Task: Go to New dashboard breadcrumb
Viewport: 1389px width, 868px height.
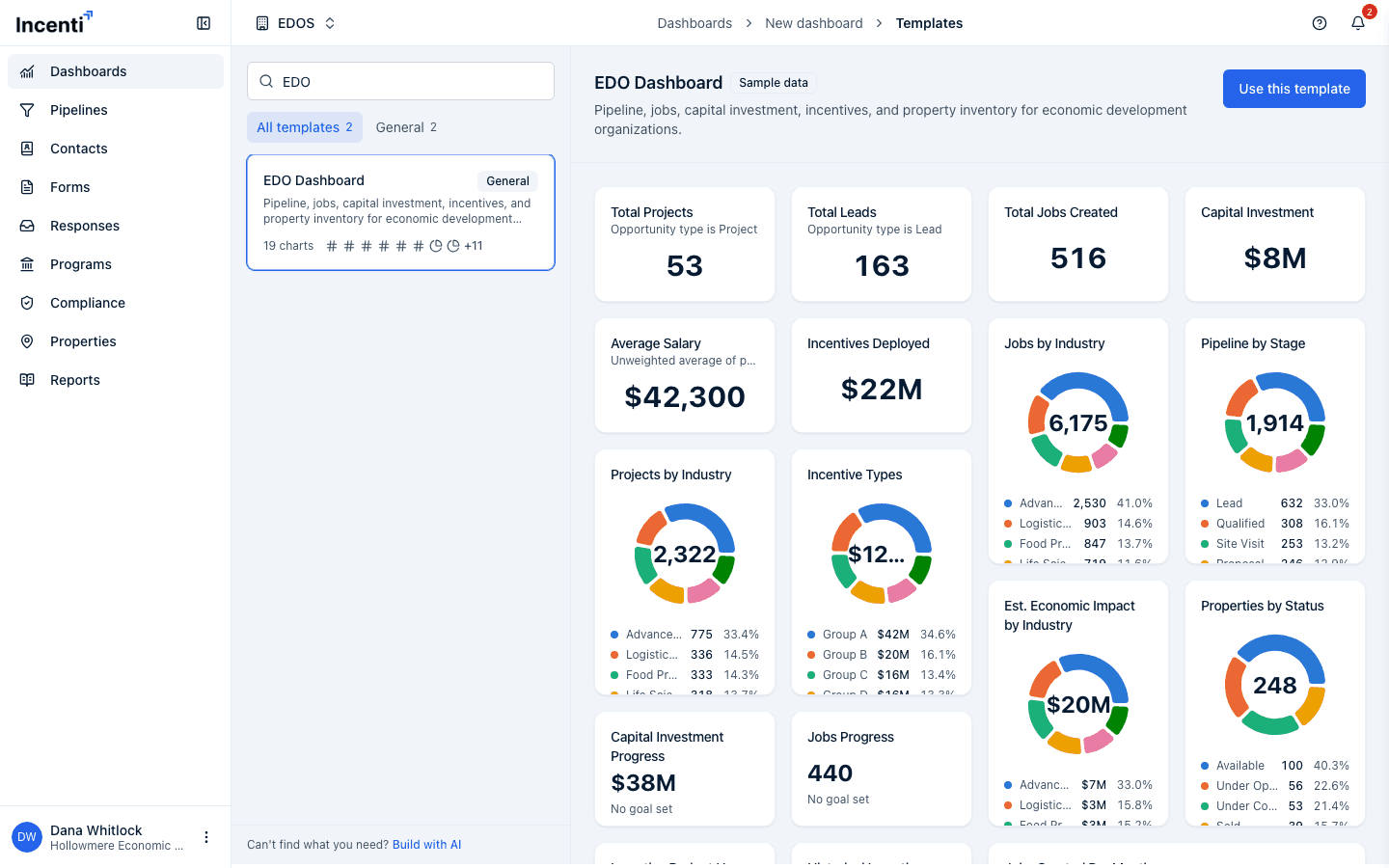Action: pyautogui.click(x=814, y=23)
